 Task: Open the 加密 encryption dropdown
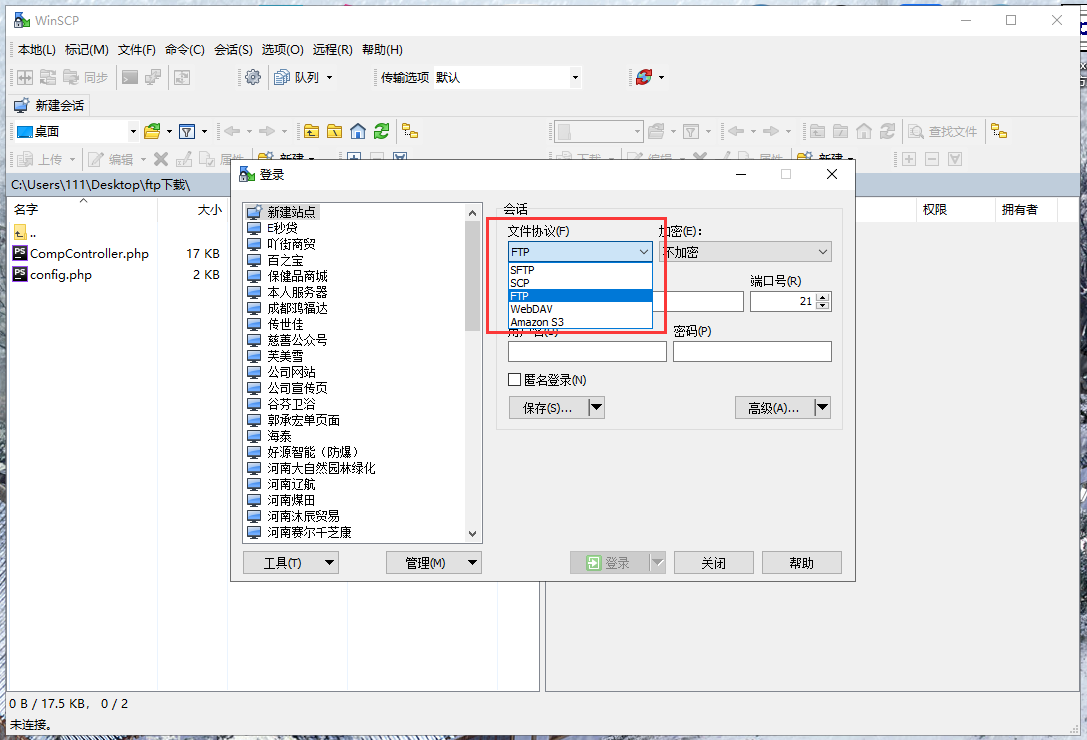pyautogui.click(x=745, y=252)
